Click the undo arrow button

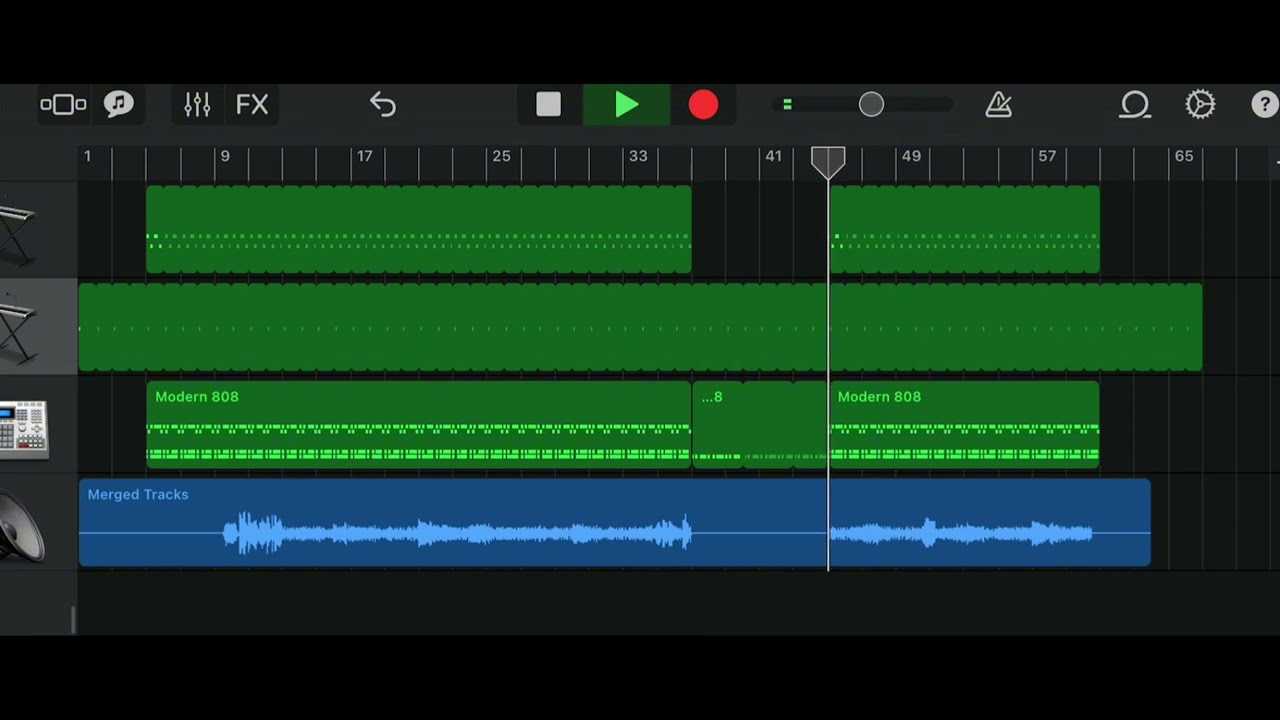point(383,105)
